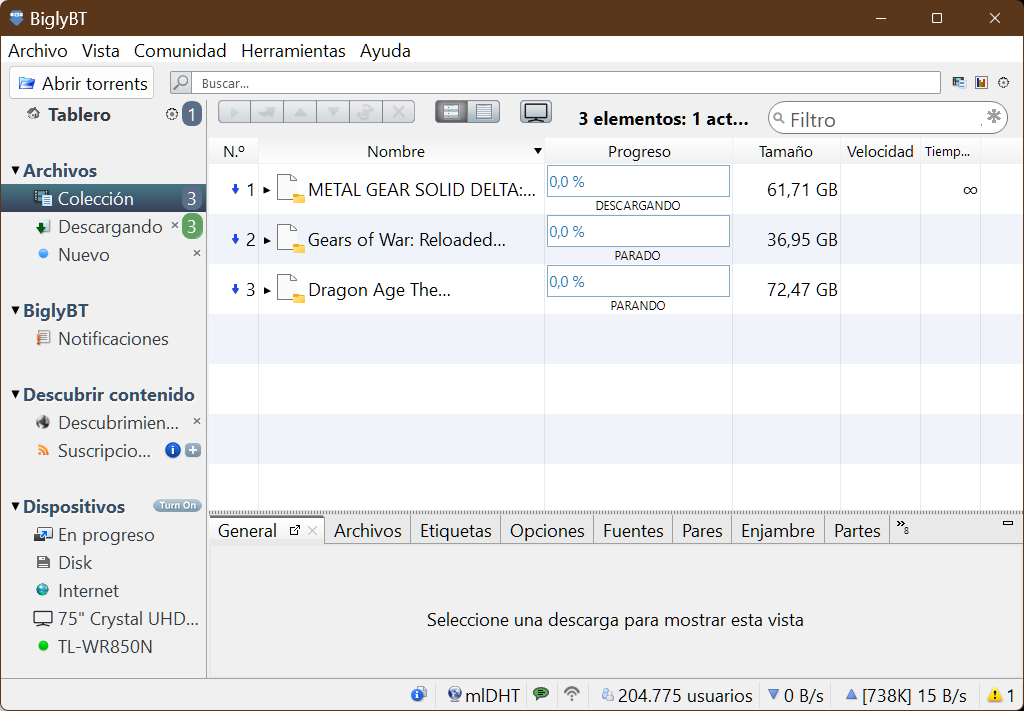
Task: Expand the METAL GEAR SOLID DELTA torrent row
Action: pos(267,190)
